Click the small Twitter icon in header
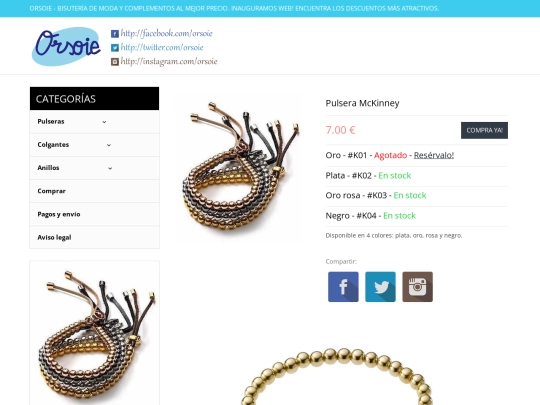Screen dimensions: 540x405 [115, 48]
